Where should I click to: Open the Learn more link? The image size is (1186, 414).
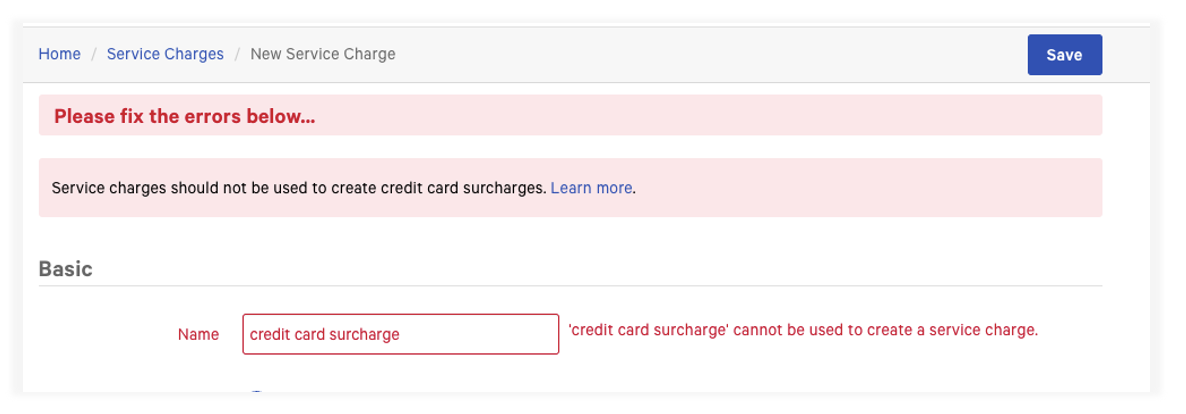(591, 187)
